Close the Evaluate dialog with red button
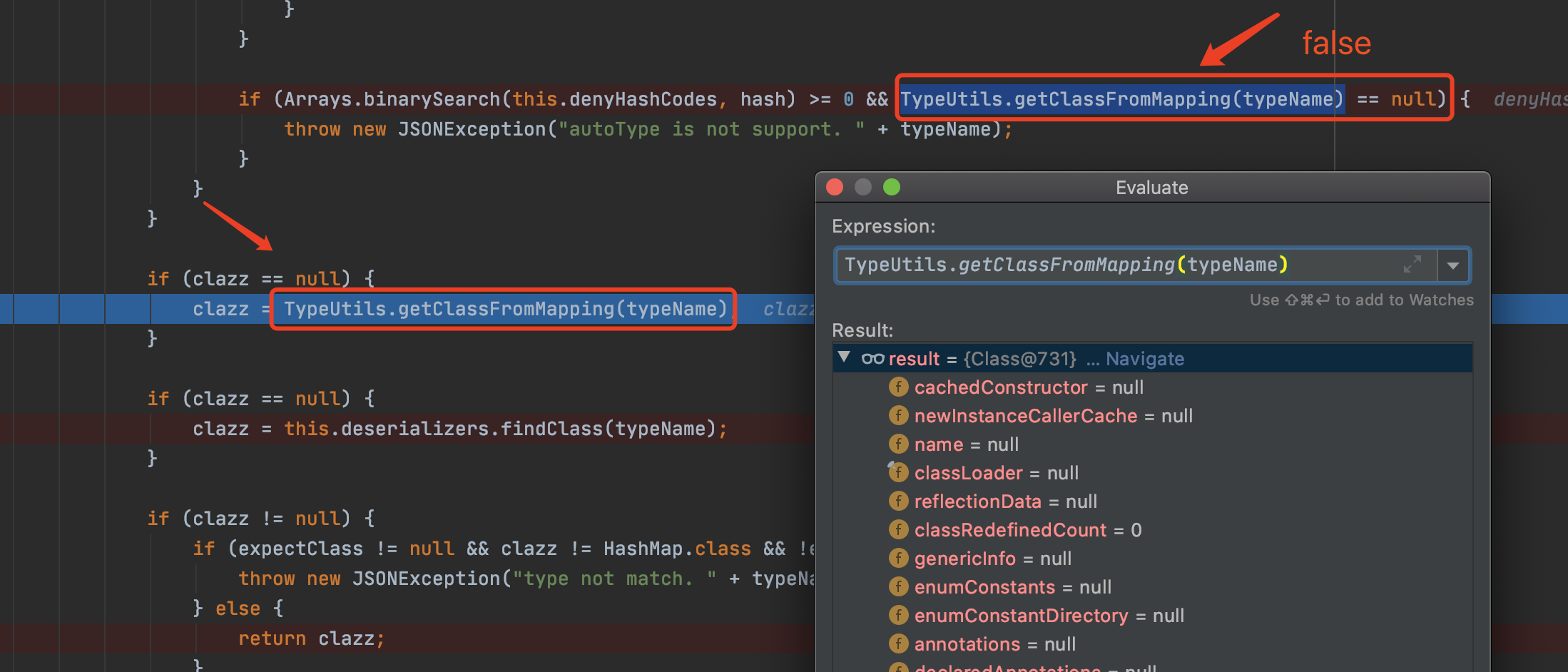The width and height of the screenshot is (1568, 672). click(x=835, y=187)
